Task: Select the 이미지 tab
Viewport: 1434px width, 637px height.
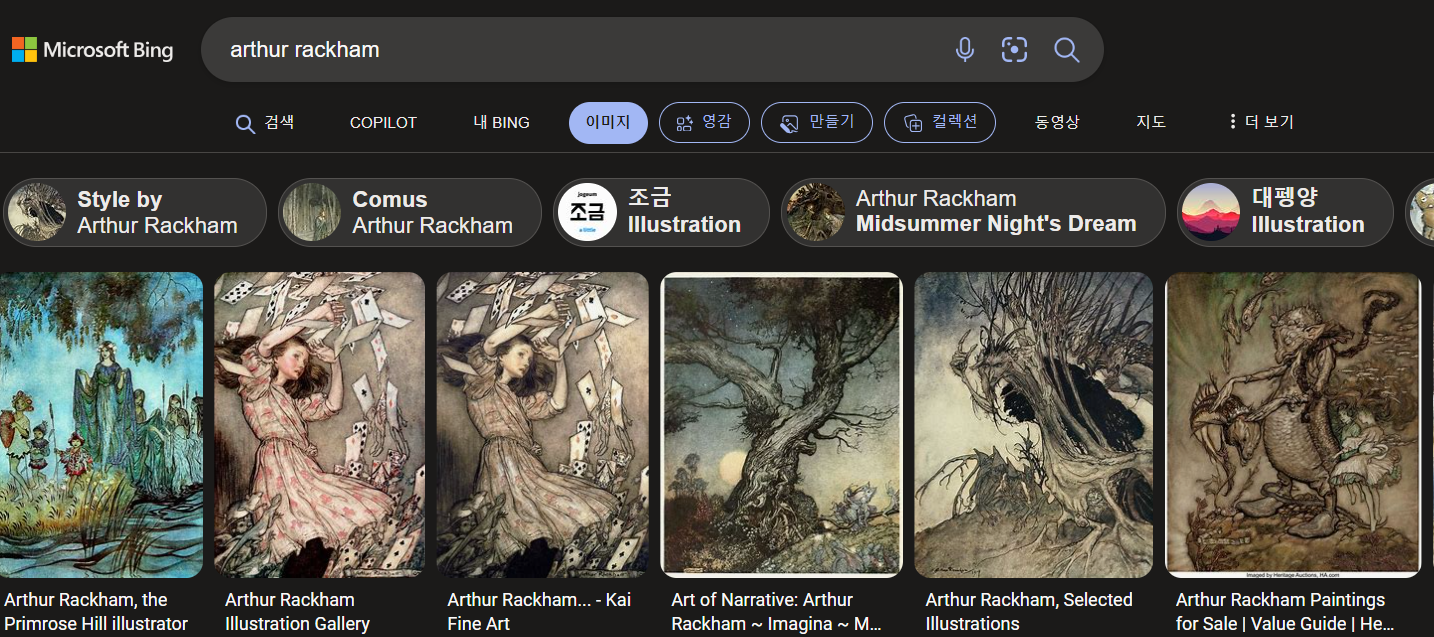Action: click(608, 123)
